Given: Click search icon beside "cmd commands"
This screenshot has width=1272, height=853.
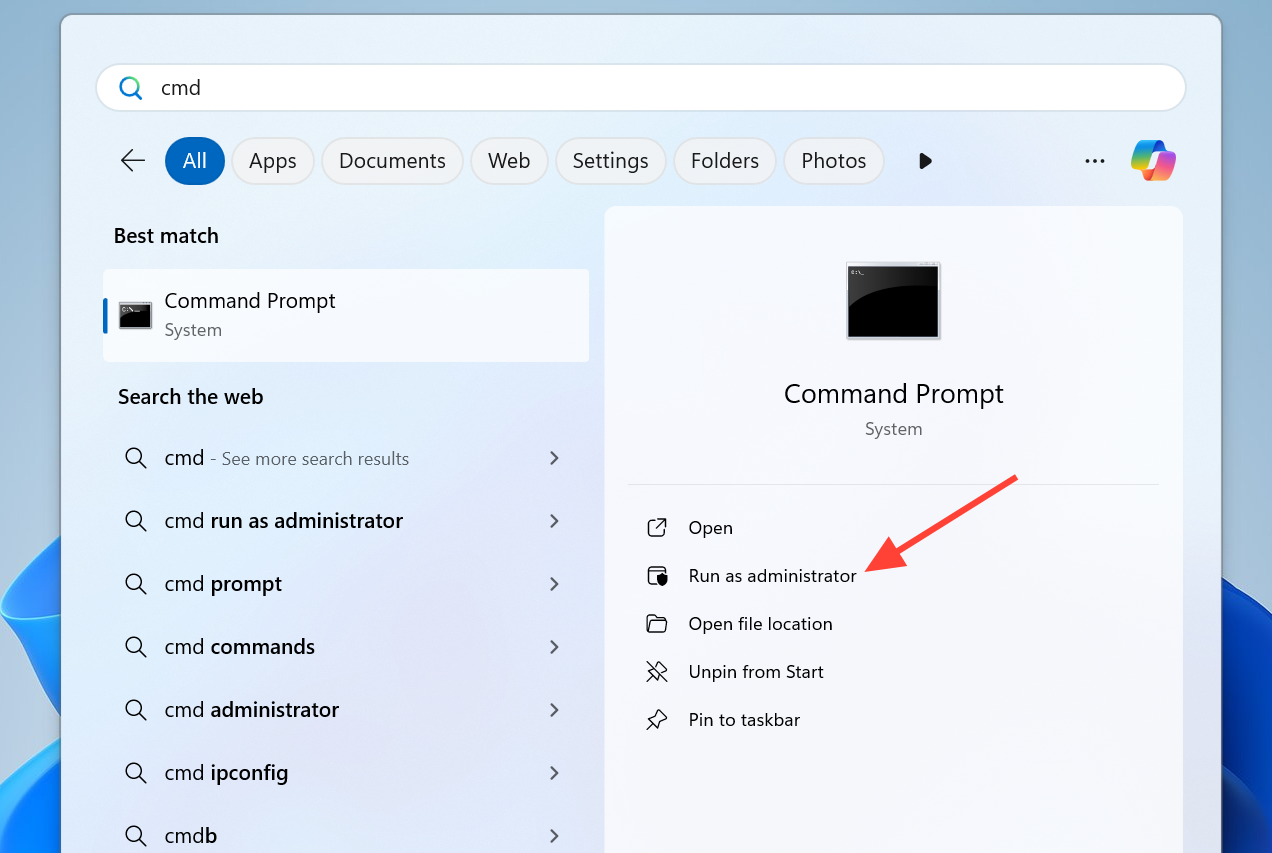Looking at the screenshot, I should point(136,647).
